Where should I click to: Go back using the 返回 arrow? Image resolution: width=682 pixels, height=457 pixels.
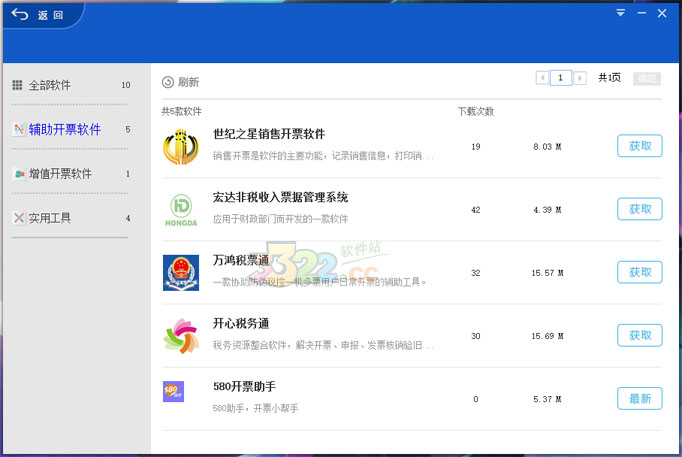point(20,14)
